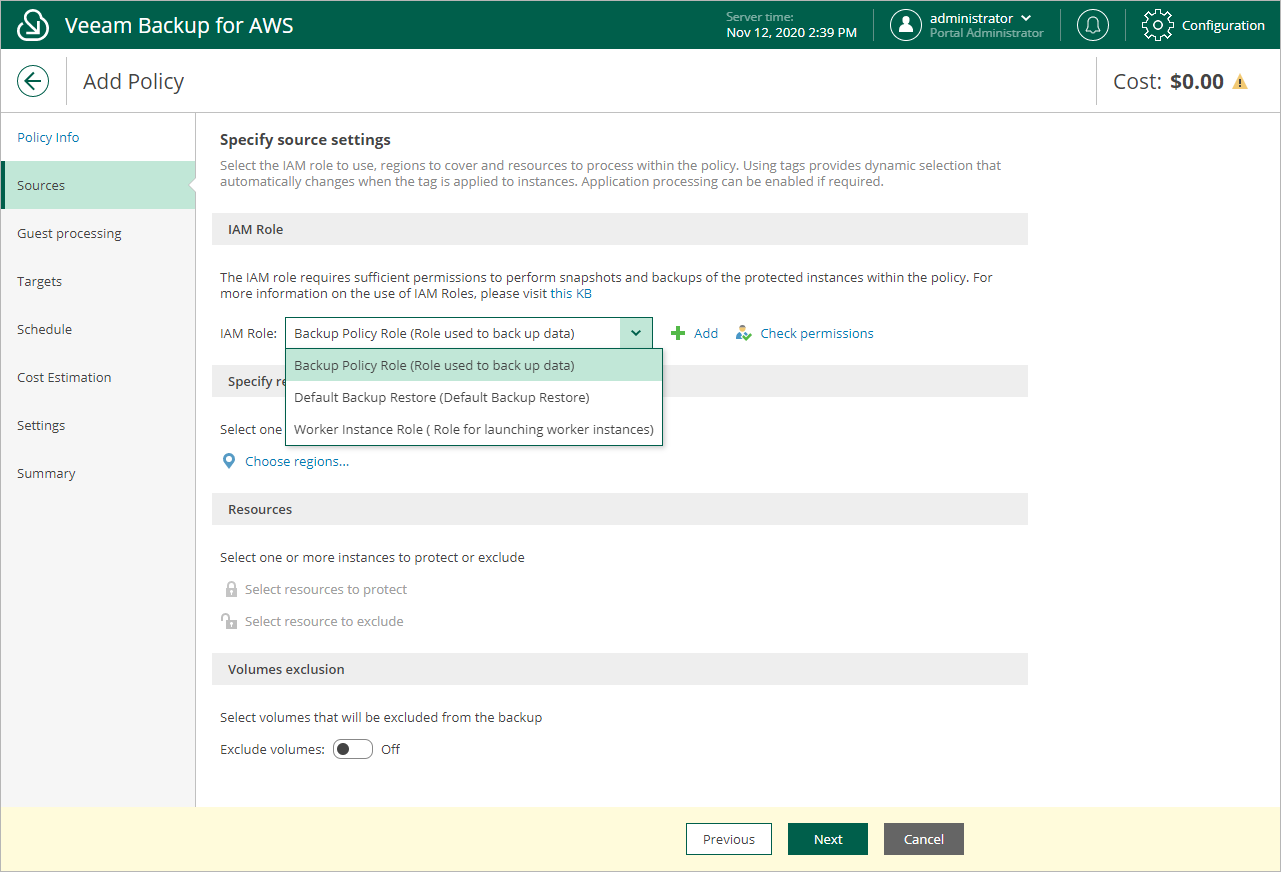Click the cost warning triangle icon
Image resolution: width=1281 pixels, height=872 pixels.
click(x=1240, y=82)
